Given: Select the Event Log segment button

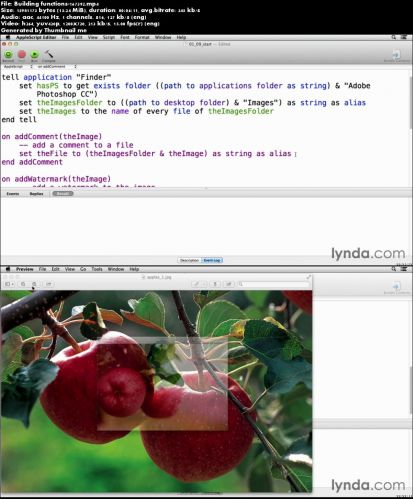Looking at the screenshot, I should [x=212, y=260].
